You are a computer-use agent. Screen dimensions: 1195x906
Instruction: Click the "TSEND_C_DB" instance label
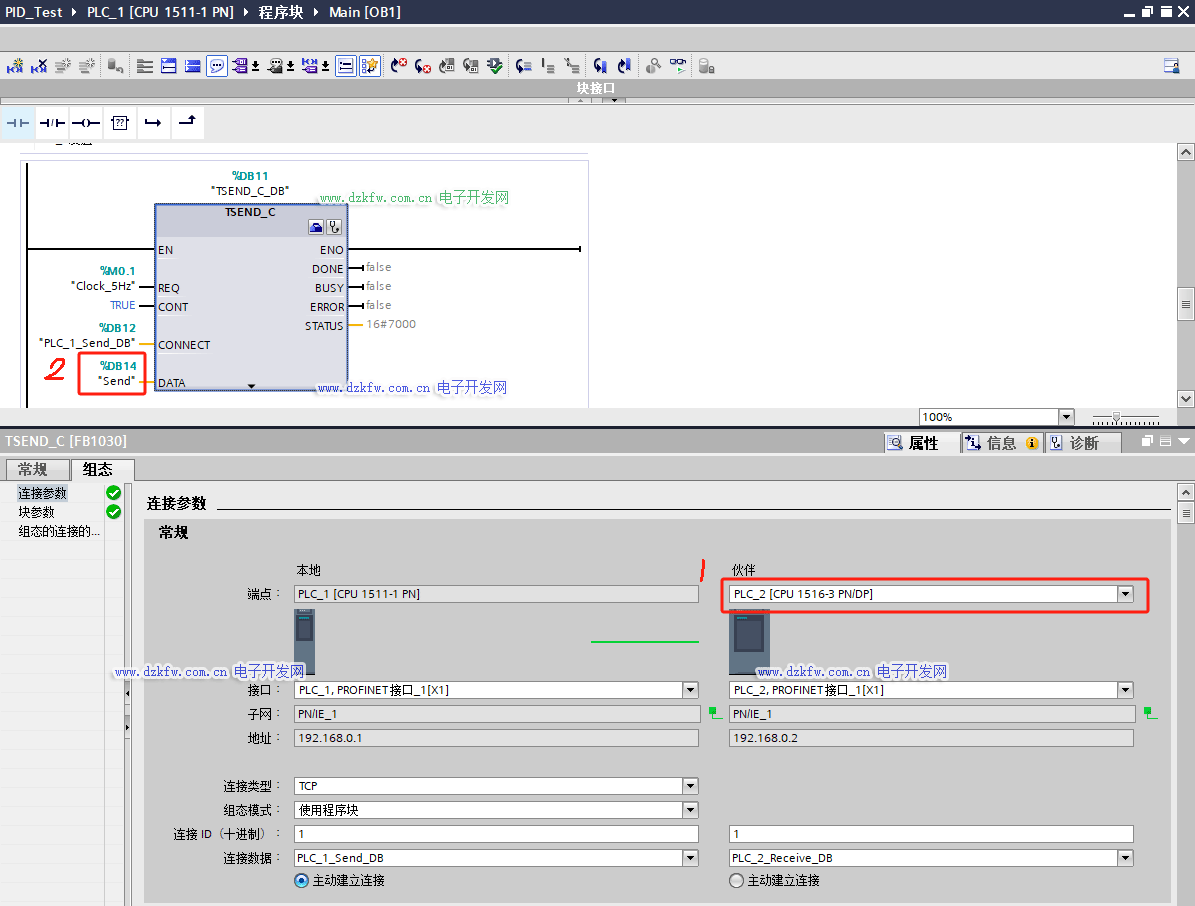point(250,191)
